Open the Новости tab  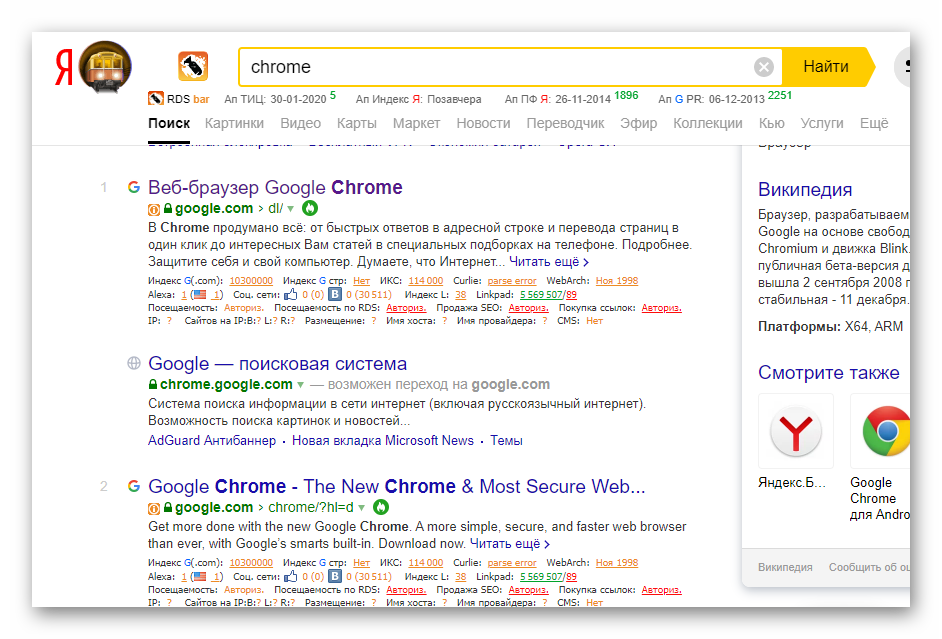tap(483, 123)
